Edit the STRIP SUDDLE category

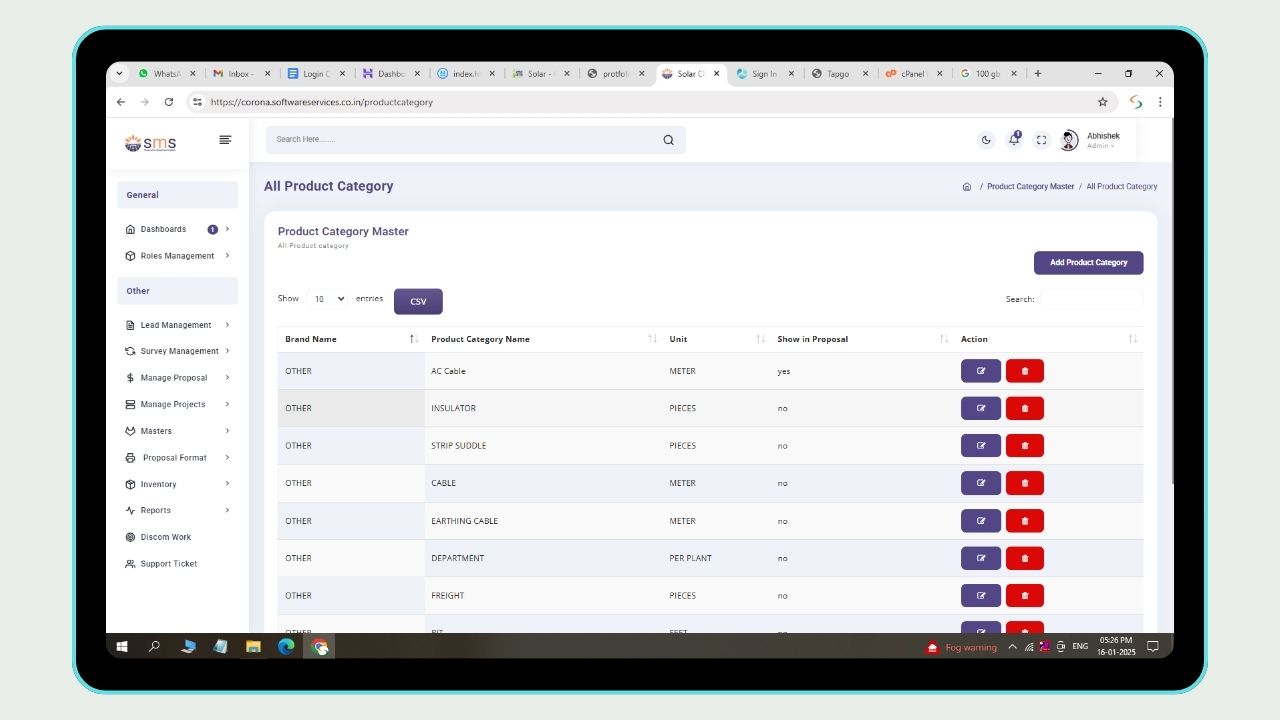[980, 446]
